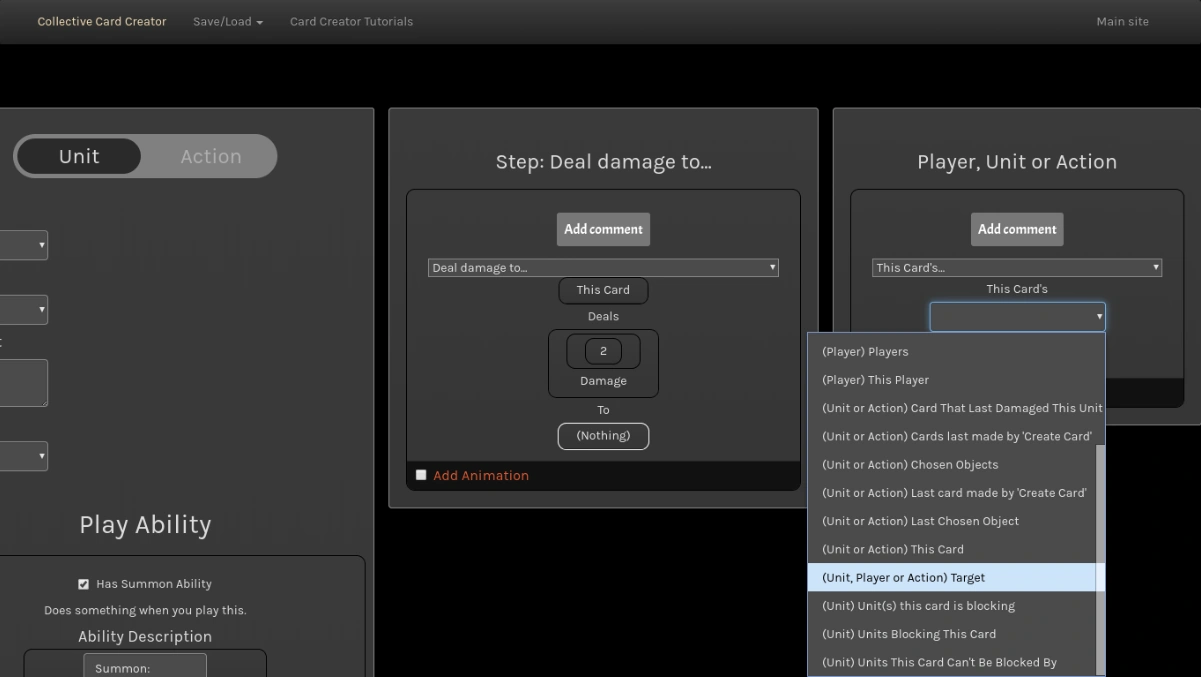
Task: Select '(Unit or Action) Chosen Objects' option
Action: [x=952, y=465]
